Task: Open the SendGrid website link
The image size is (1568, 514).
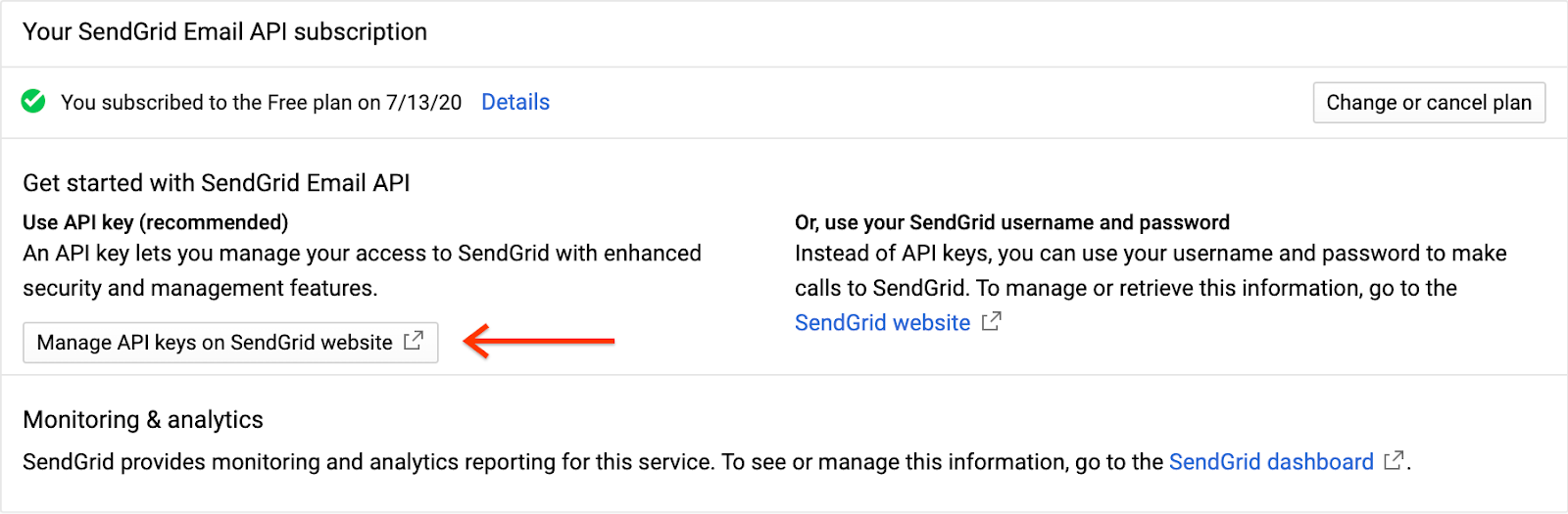Action: click(x=882, y=323)
